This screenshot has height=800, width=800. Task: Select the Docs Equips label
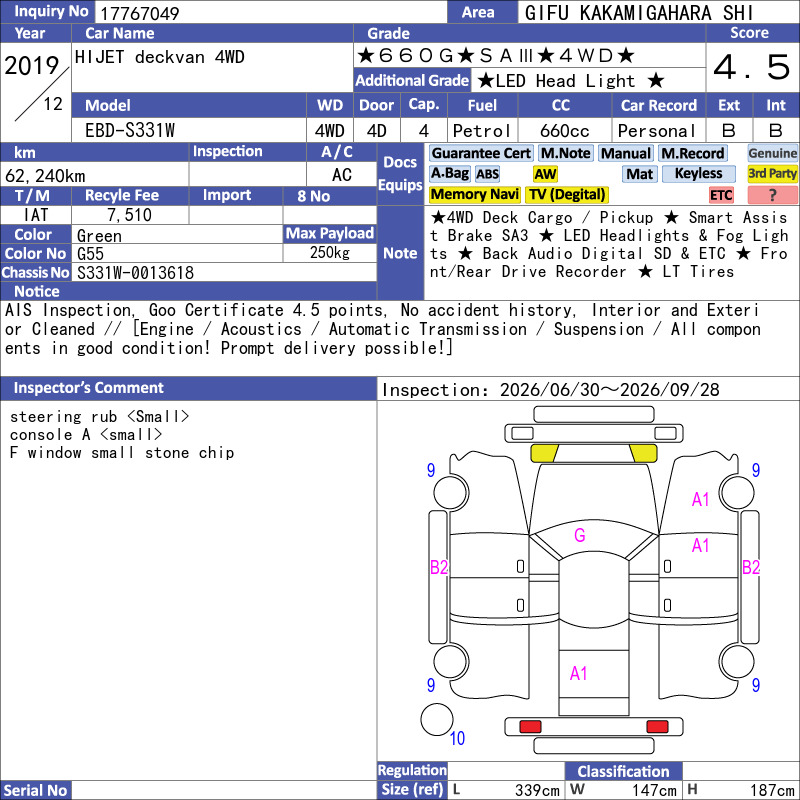(400, 173)
